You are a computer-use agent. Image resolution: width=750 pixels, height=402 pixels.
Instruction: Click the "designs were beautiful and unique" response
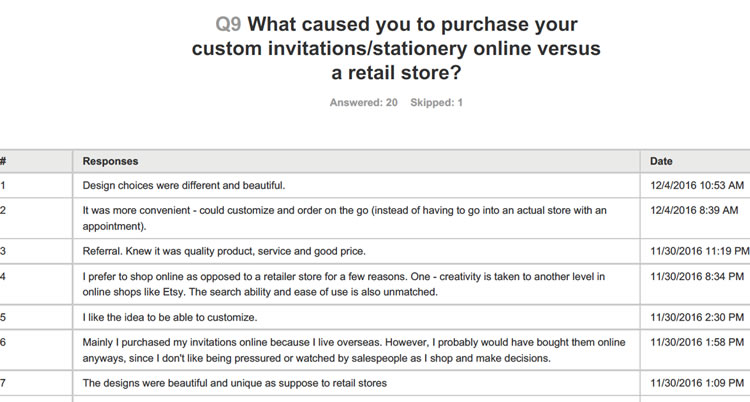tap(234, 382)
